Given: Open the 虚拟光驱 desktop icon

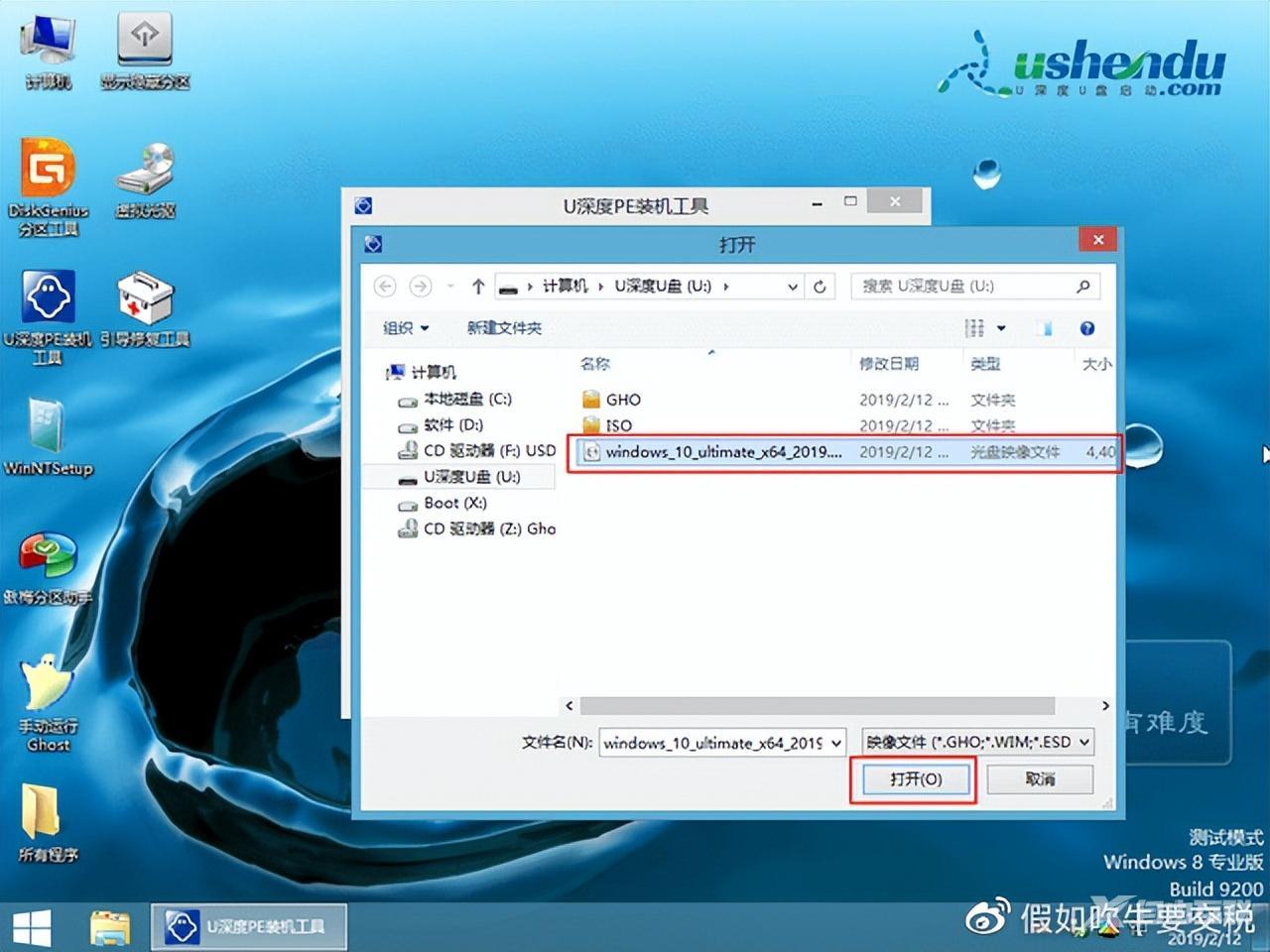Looking at the screenshot, I should pos(145,179).
